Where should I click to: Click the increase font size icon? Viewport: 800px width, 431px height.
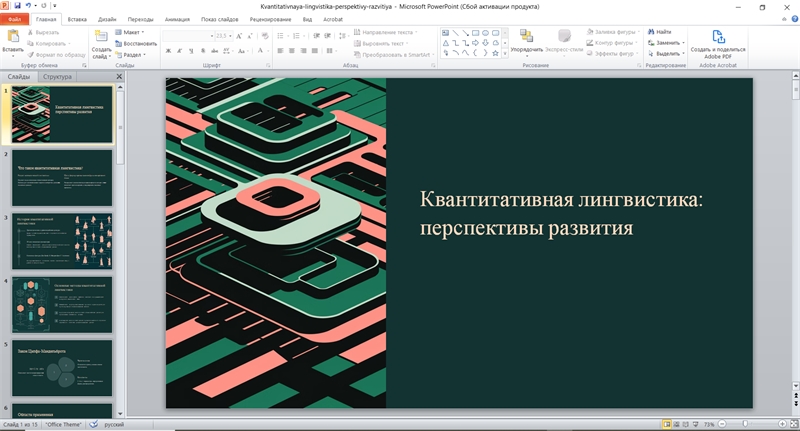(x=239, y=36)
